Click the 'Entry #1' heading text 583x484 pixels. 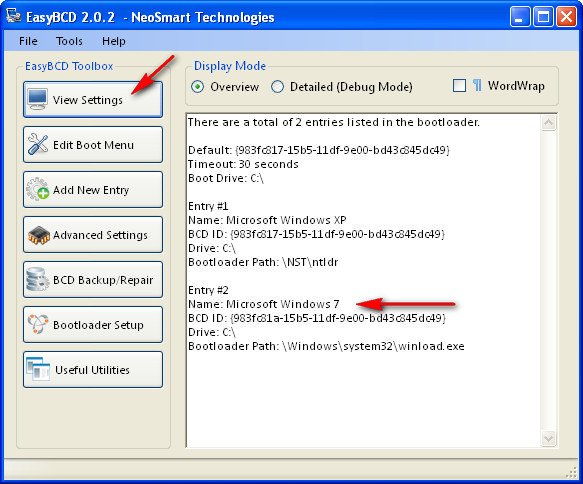208,206
